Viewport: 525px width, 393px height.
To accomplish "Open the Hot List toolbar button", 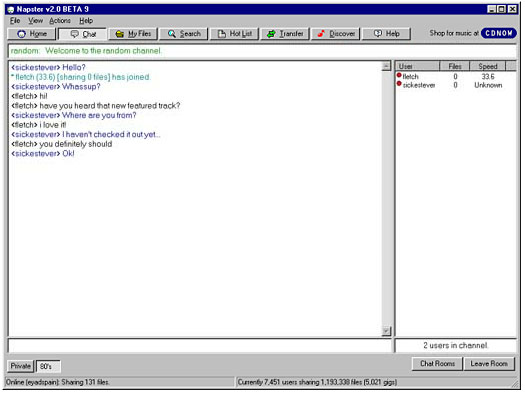I will pyautogui.click(x=234, y=34).
